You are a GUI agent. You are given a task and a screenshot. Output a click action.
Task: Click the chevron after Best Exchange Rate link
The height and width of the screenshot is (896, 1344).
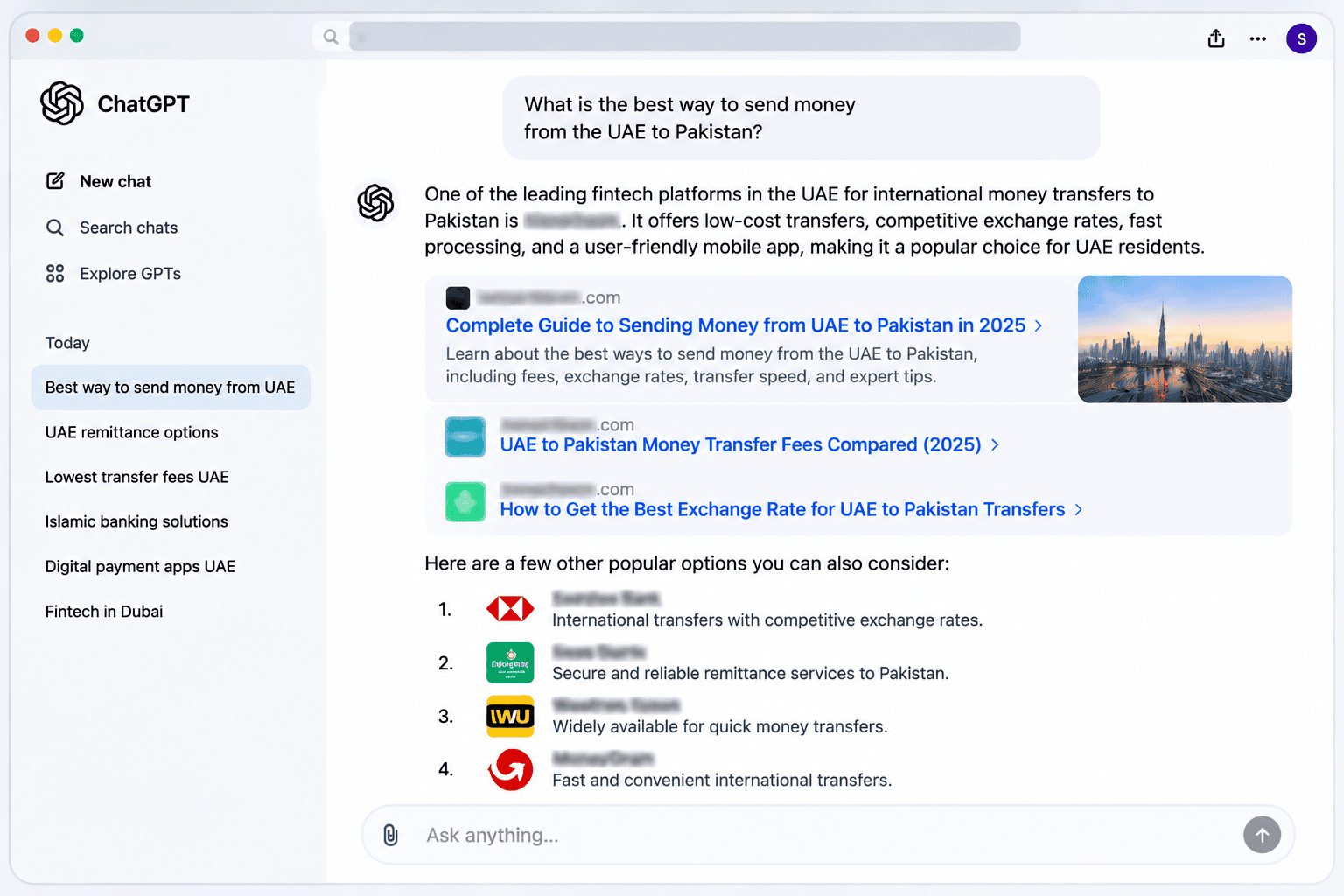pos(1079,510)
